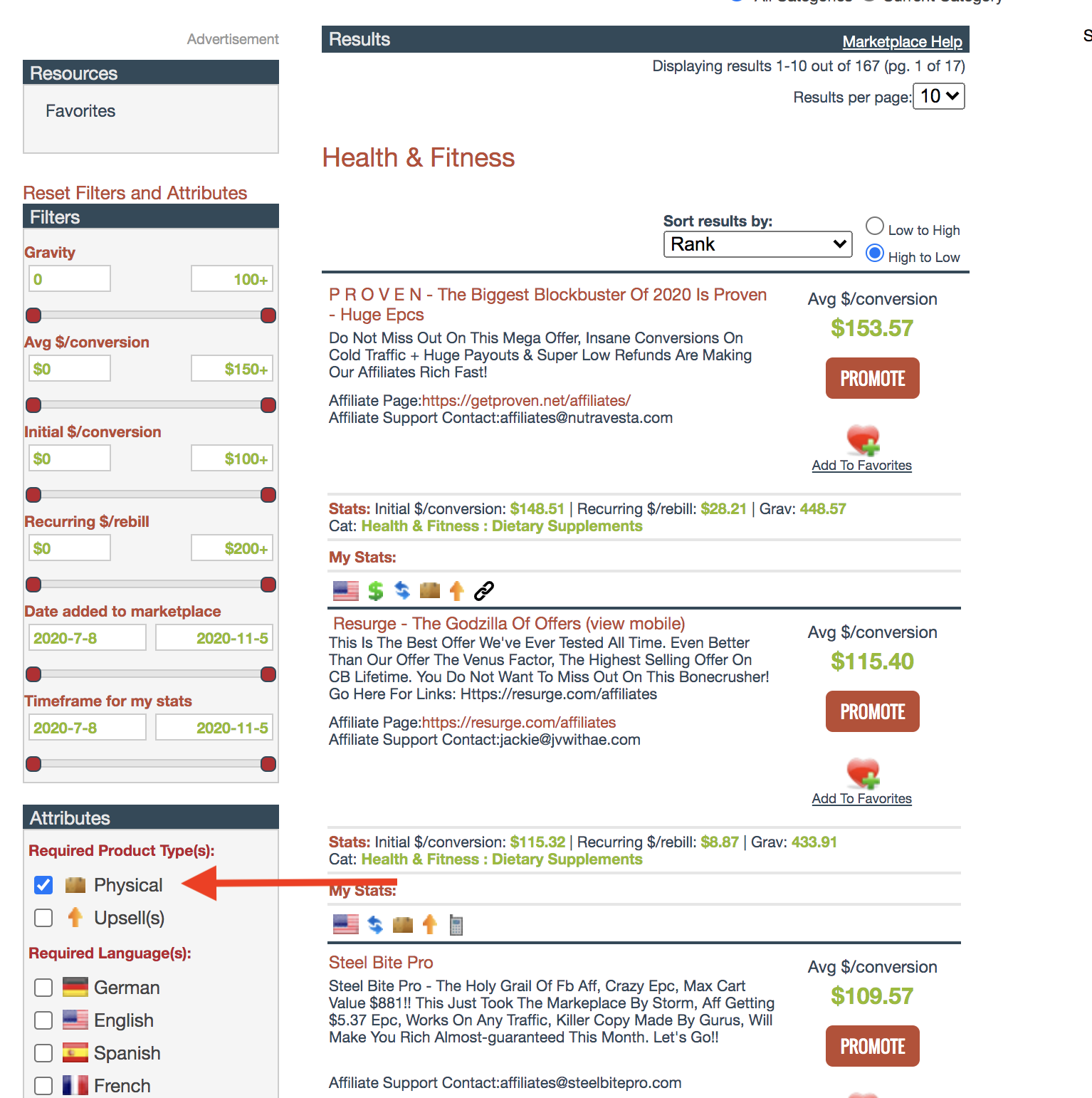Check the Upsell(s) checkbox
The width and height of the screenshot is (1092, 1098).
point(43,918)
